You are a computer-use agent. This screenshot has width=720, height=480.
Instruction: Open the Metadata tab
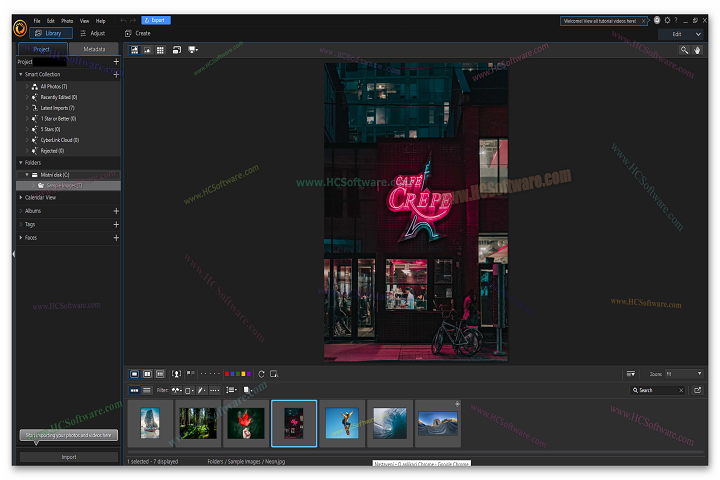[x=94, y=49]
